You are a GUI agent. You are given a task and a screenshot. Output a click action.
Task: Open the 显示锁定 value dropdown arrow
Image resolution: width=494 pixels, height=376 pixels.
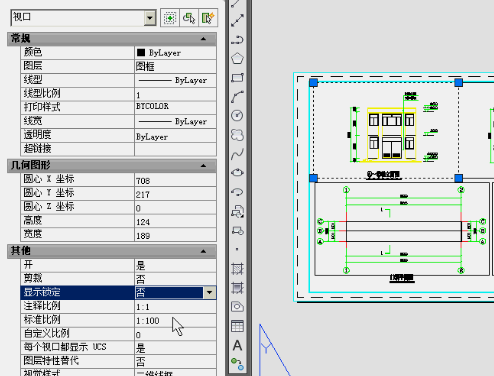pyautogui.click(x=209, y=293)
